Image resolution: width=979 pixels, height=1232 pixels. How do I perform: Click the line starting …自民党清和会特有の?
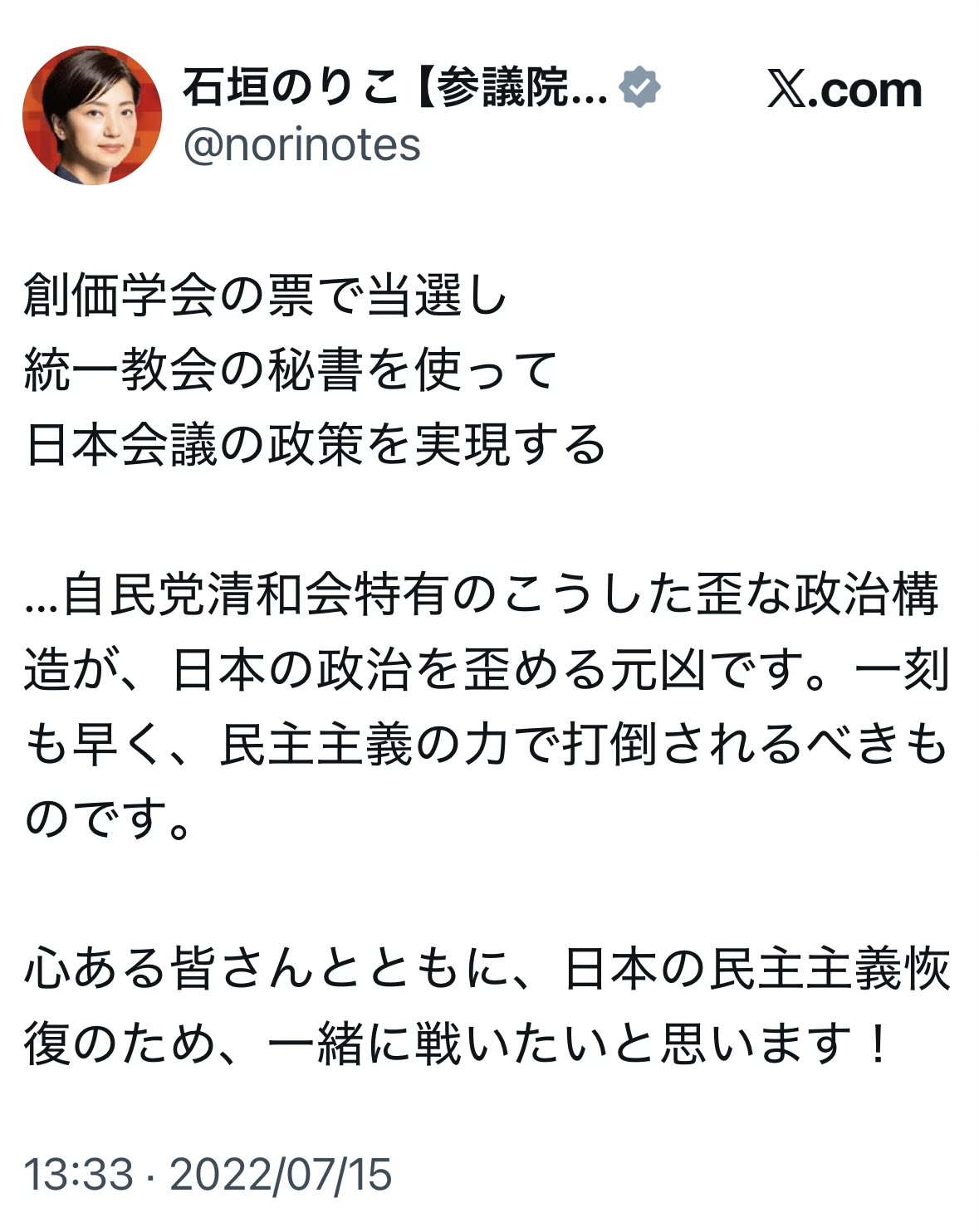482,594
